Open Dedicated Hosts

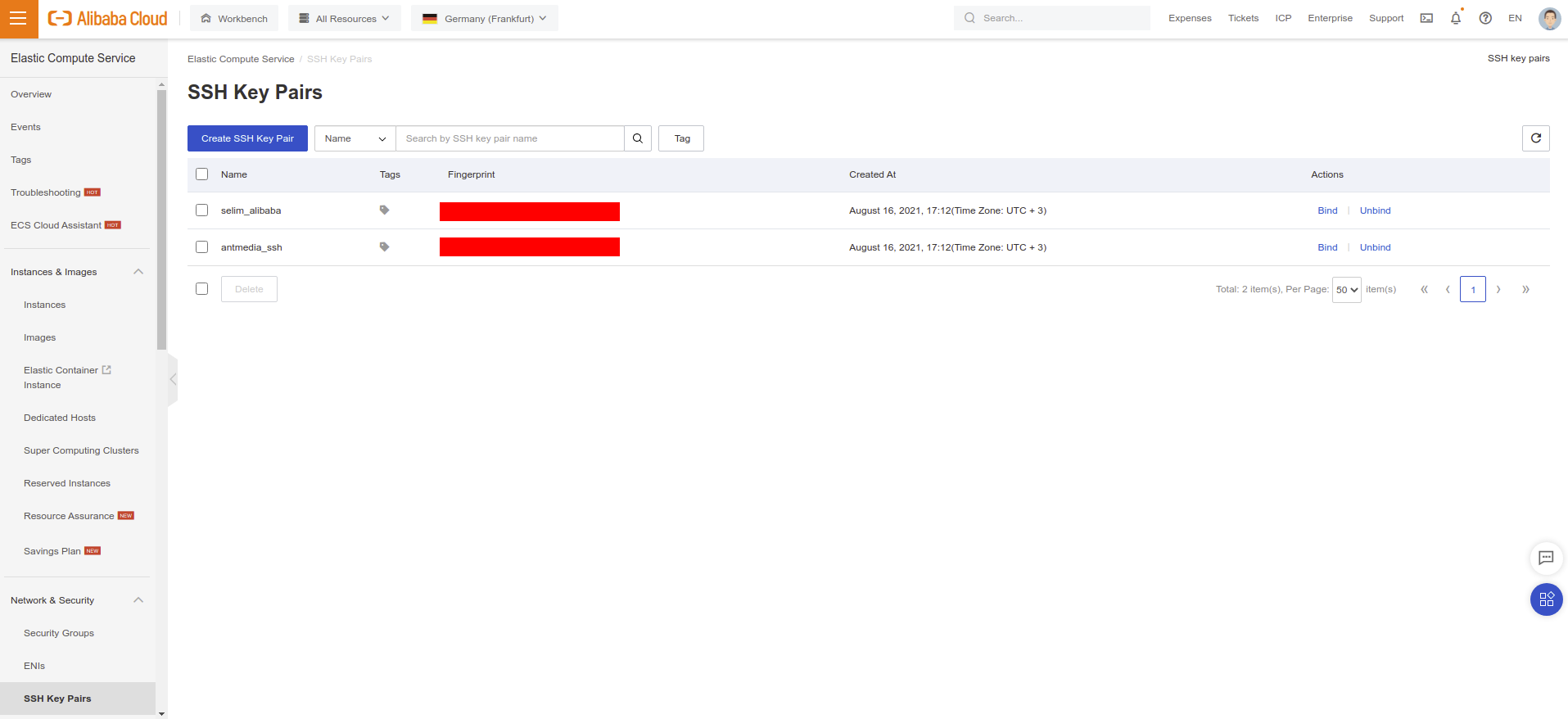pos(60,418)
